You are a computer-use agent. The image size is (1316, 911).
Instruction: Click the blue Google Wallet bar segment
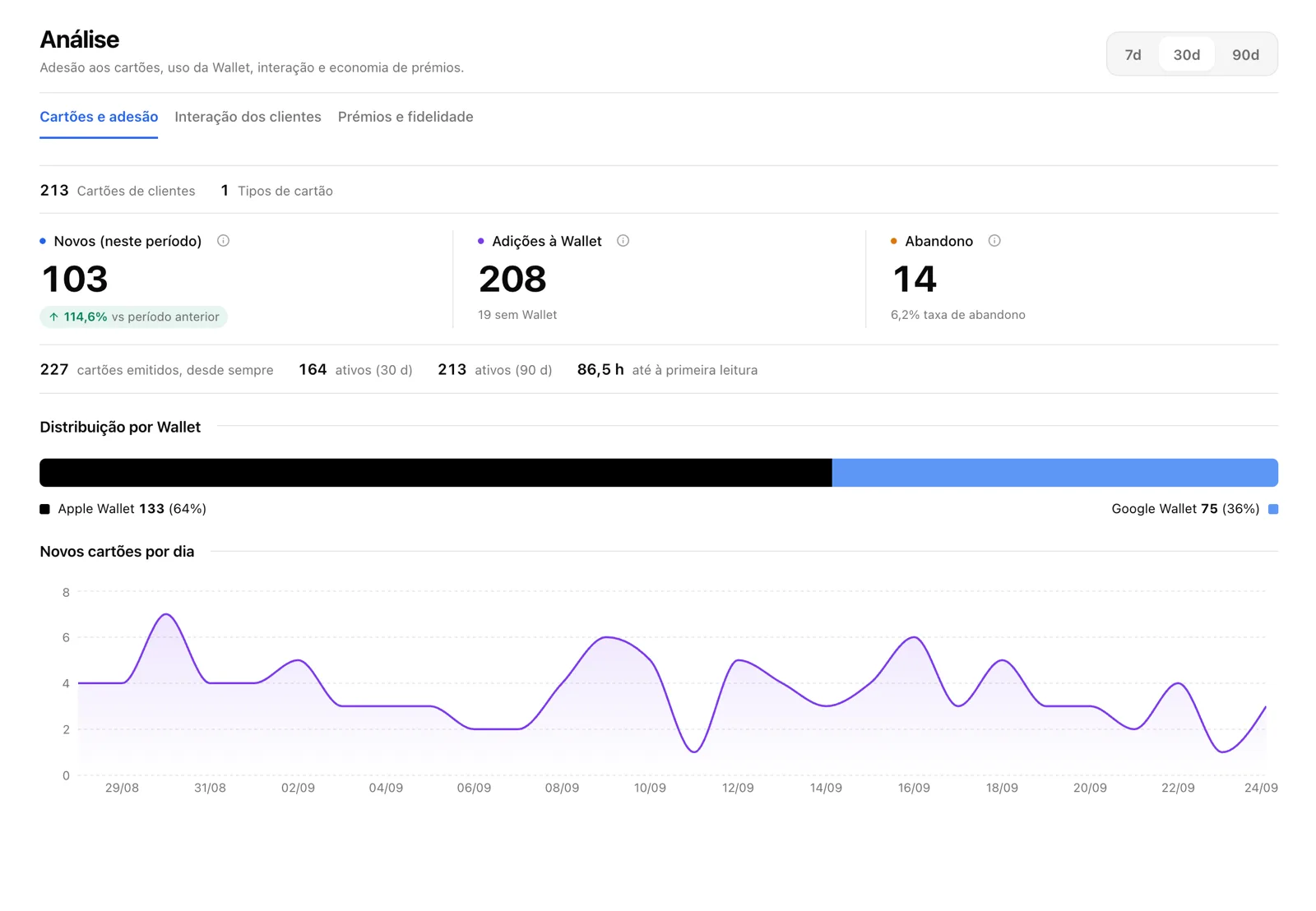1055,473
